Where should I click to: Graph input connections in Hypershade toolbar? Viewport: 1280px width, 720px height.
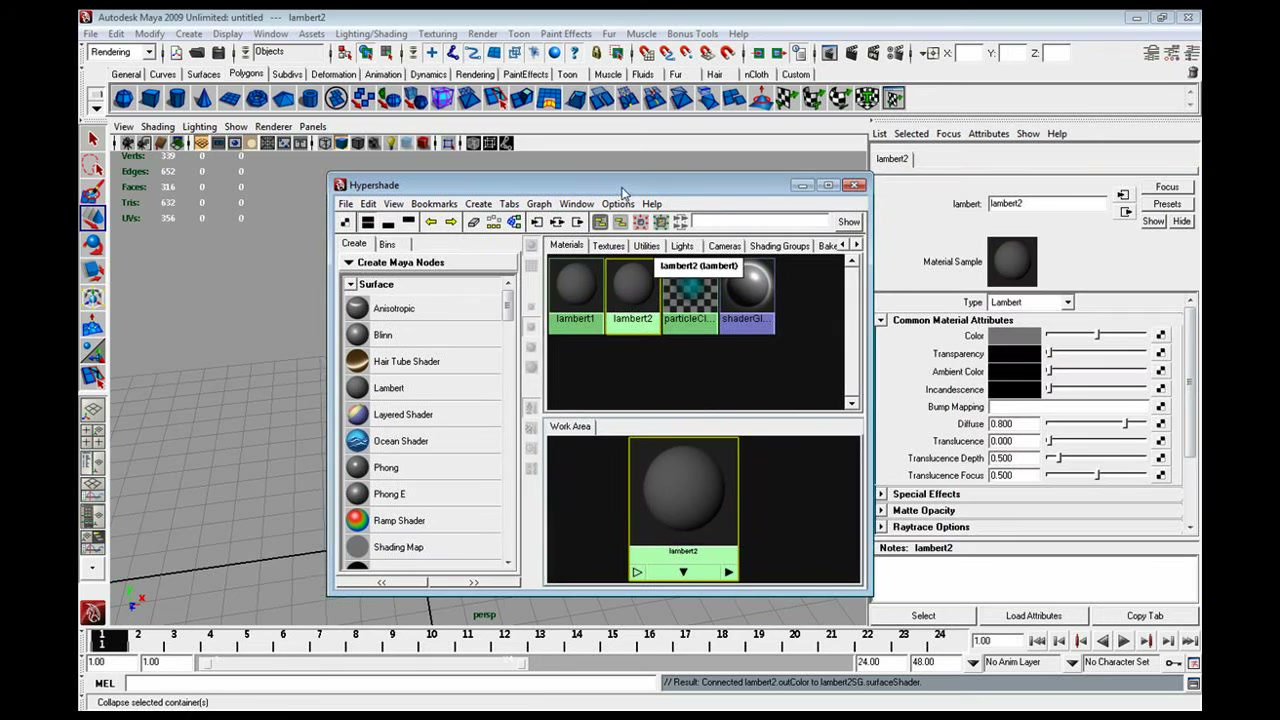click(537, 222)
